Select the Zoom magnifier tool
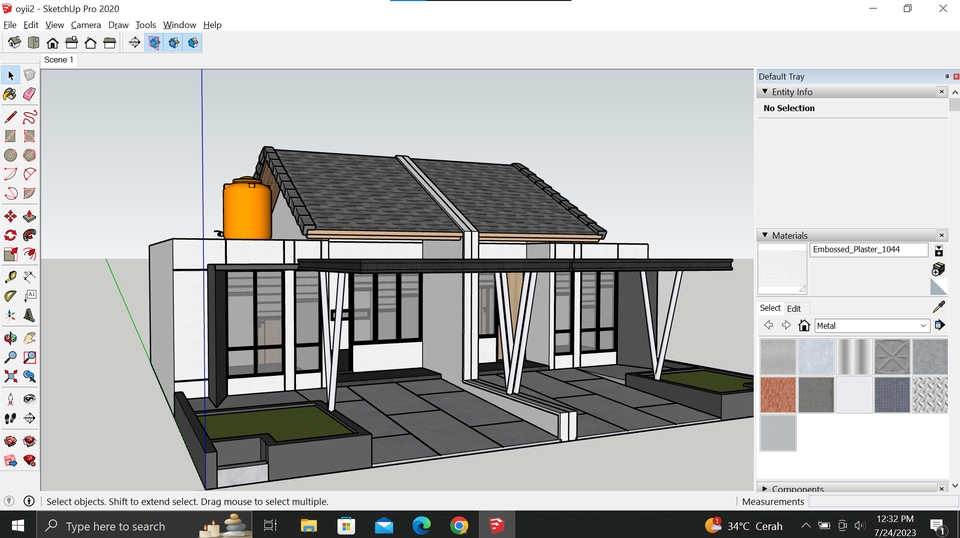The image size is (960, 538). click(10, 357)
